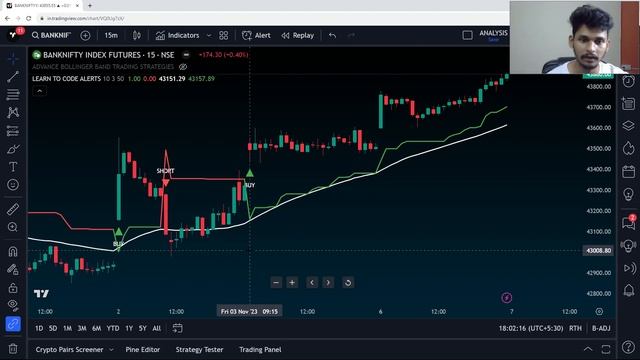Open the emoji icons tool
Viewport: 640px width, 360px height.
pos(13,185)
